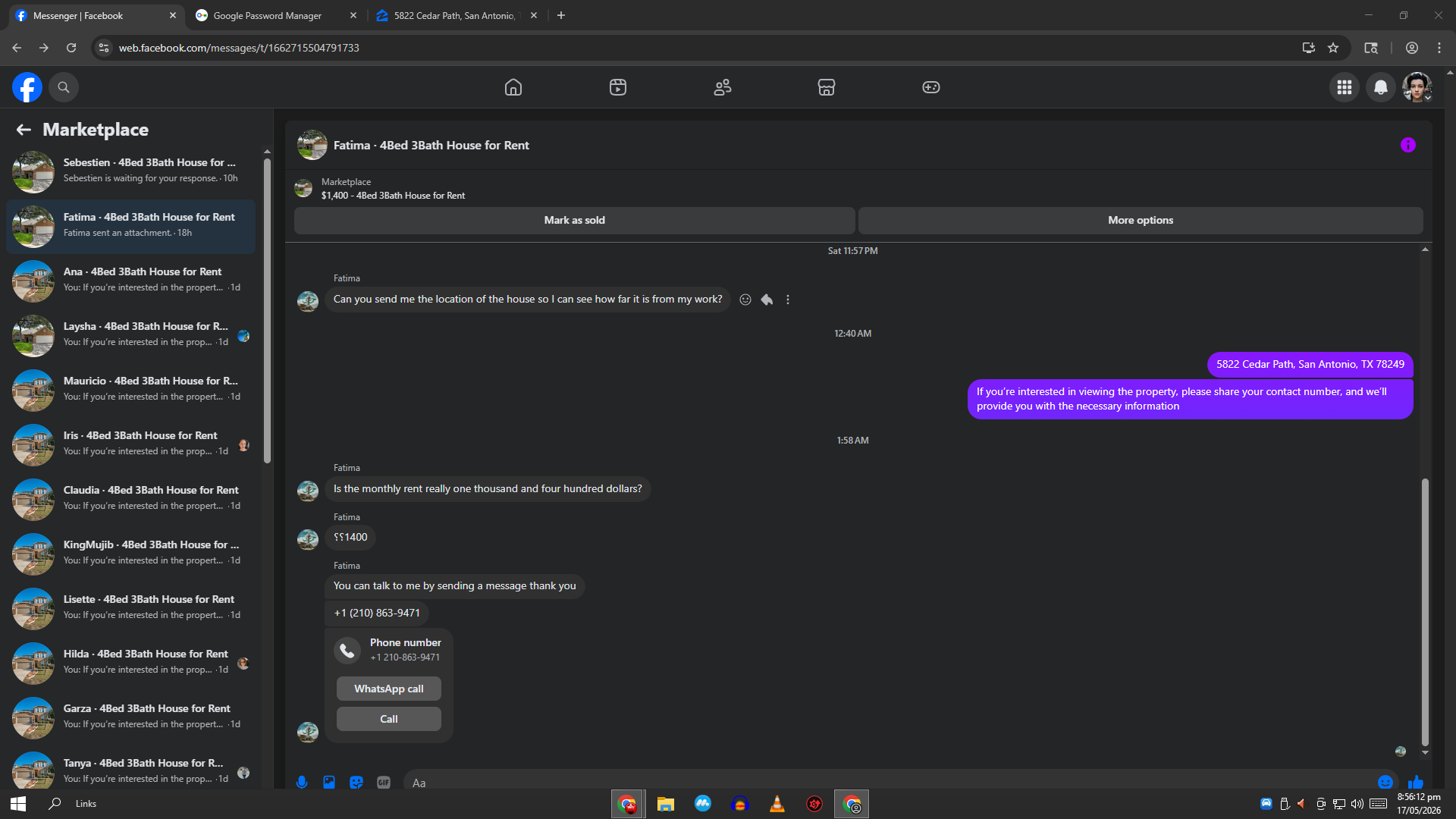Send a thumbs up like
This screenshot has height=819, width=1456.
pos(1416,782)
